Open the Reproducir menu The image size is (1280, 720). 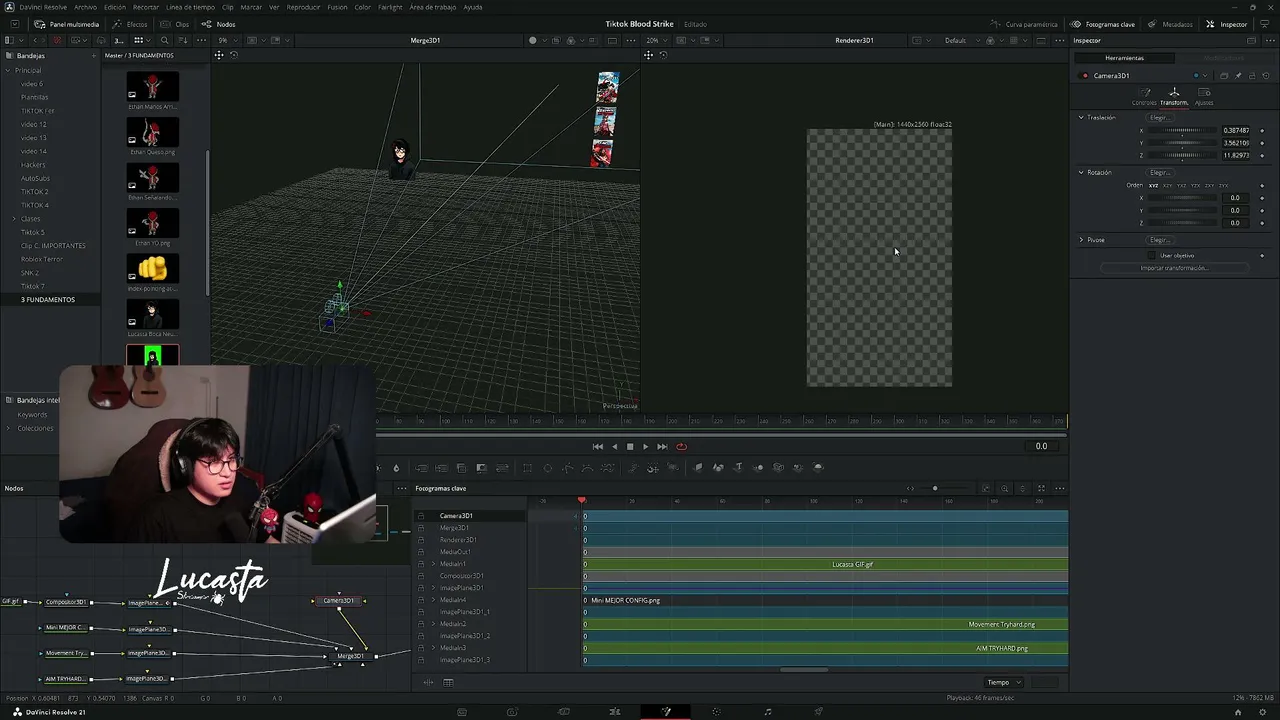coord(303,7)
